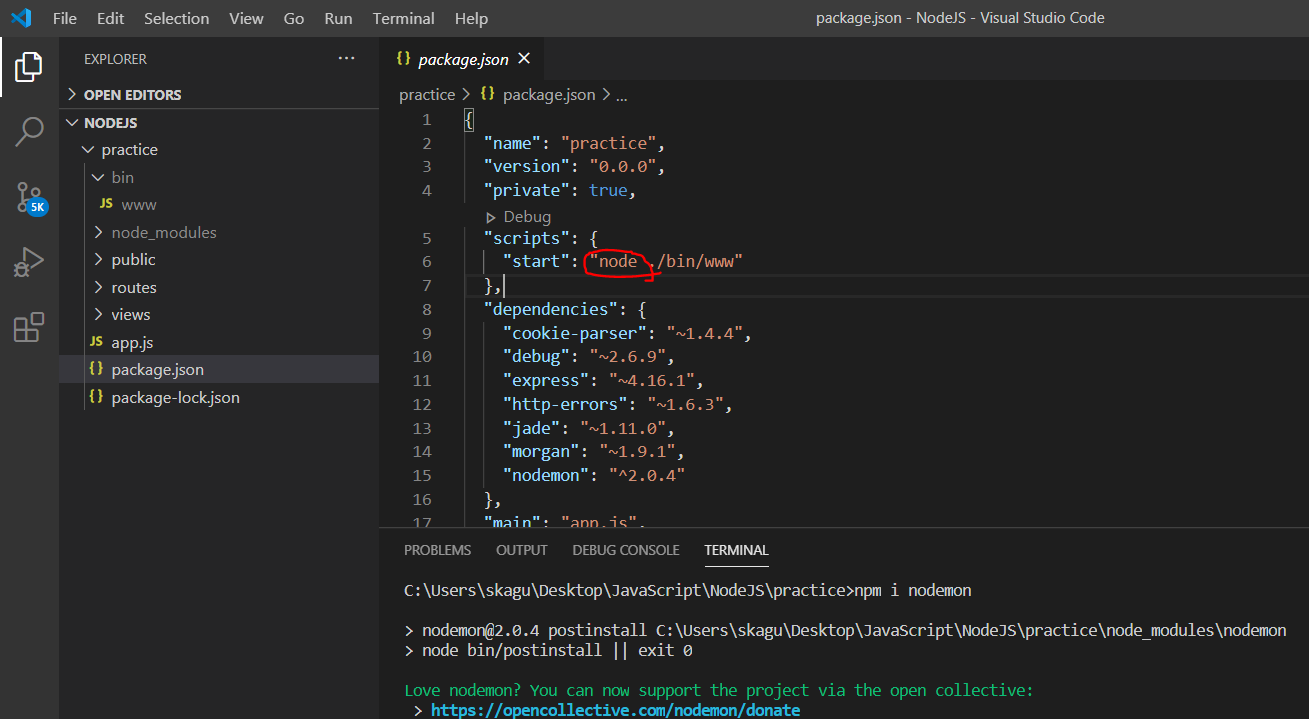Open the File menu
This screenshot has height=719, width=1309.
(64, 18)
